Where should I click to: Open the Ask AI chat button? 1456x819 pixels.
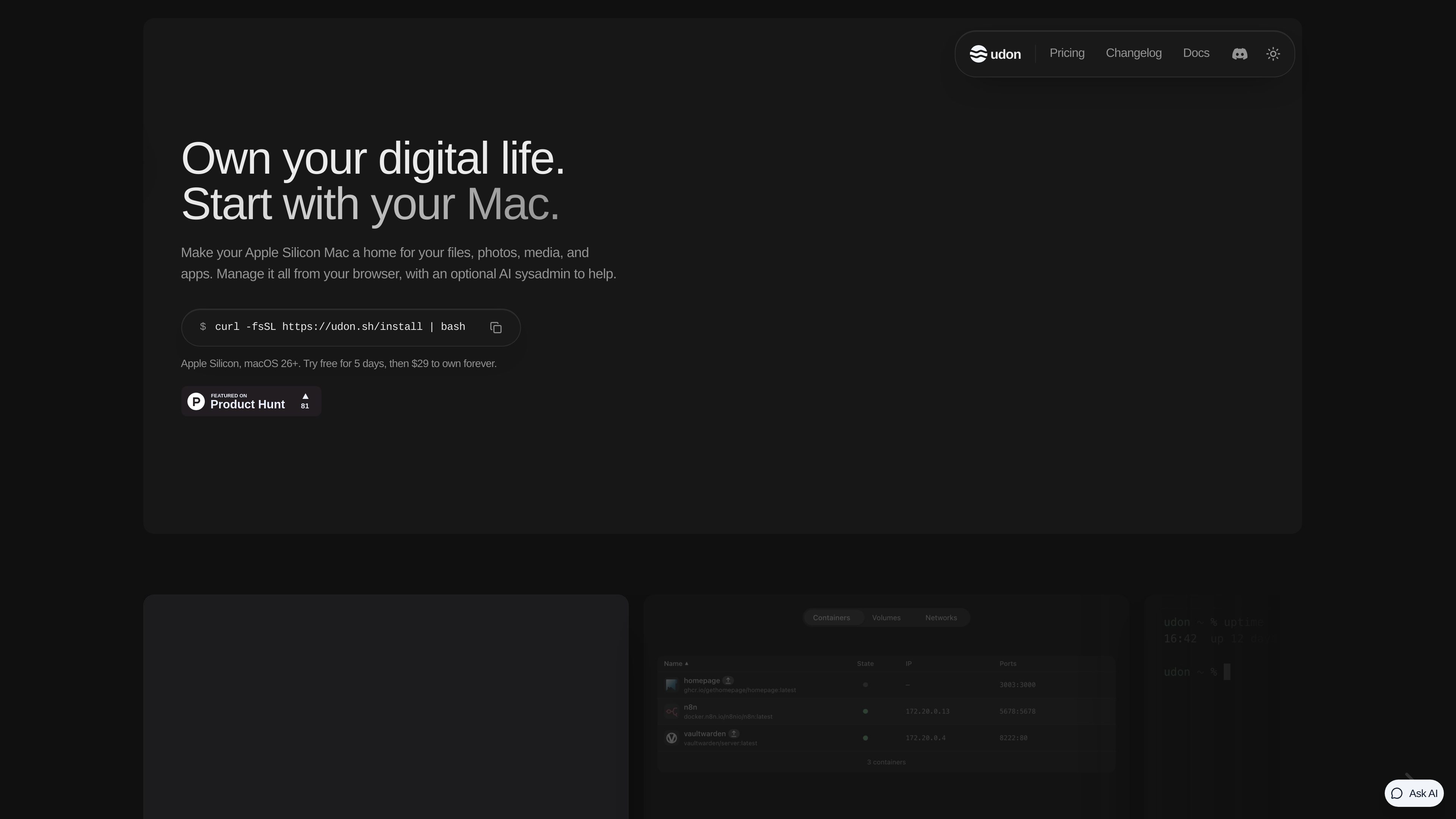[x=1414, y=793]
